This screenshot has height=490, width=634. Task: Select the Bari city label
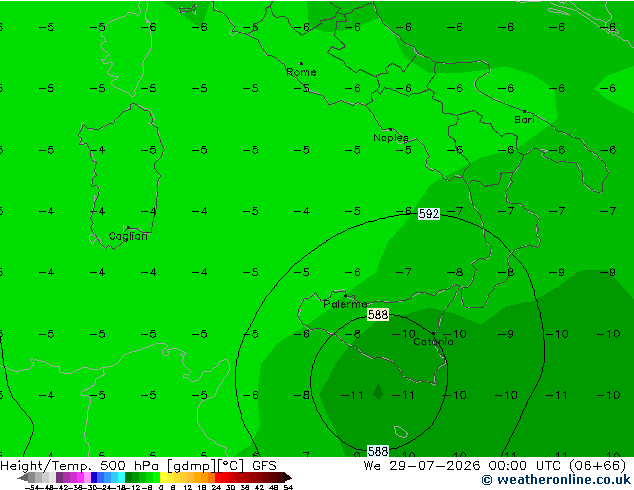tap(524, 120)
